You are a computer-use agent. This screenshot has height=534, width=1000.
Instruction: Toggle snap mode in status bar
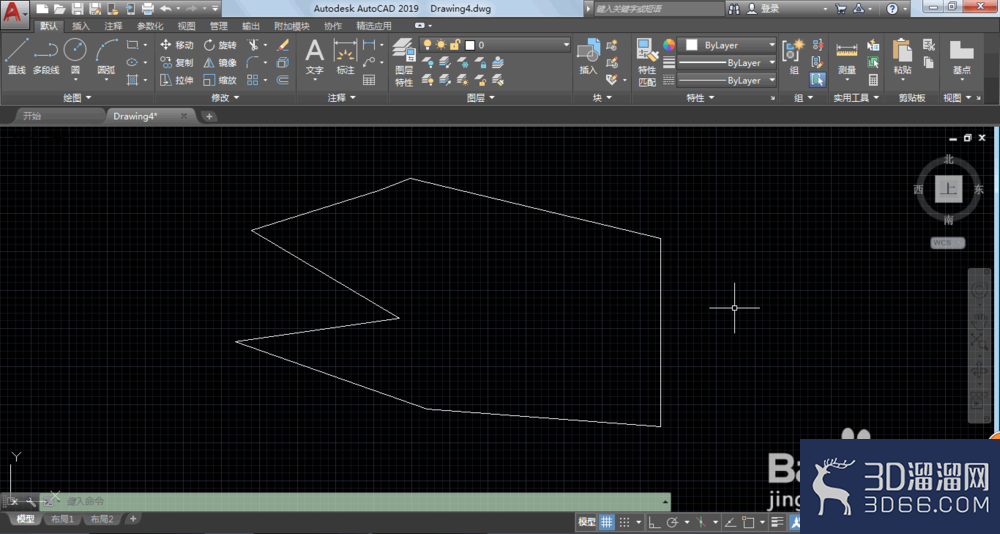click(x=625, y=522)
